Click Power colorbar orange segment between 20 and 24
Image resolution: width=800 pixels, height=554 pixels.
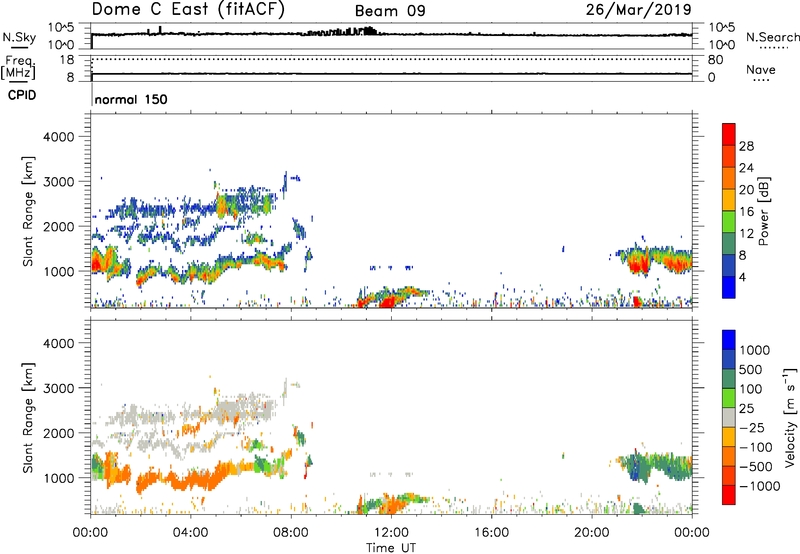[x=729, y=179]
